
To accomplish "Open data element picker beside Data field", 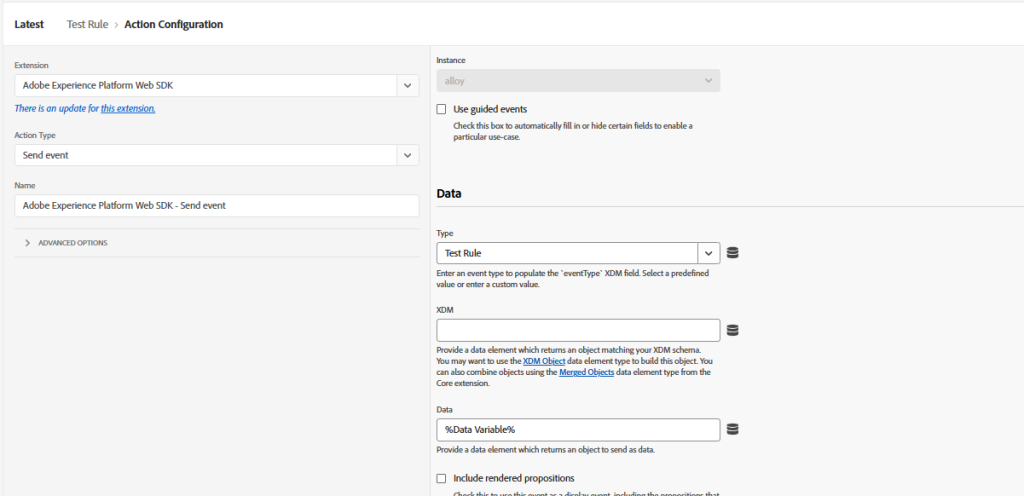I will (732, 429).
